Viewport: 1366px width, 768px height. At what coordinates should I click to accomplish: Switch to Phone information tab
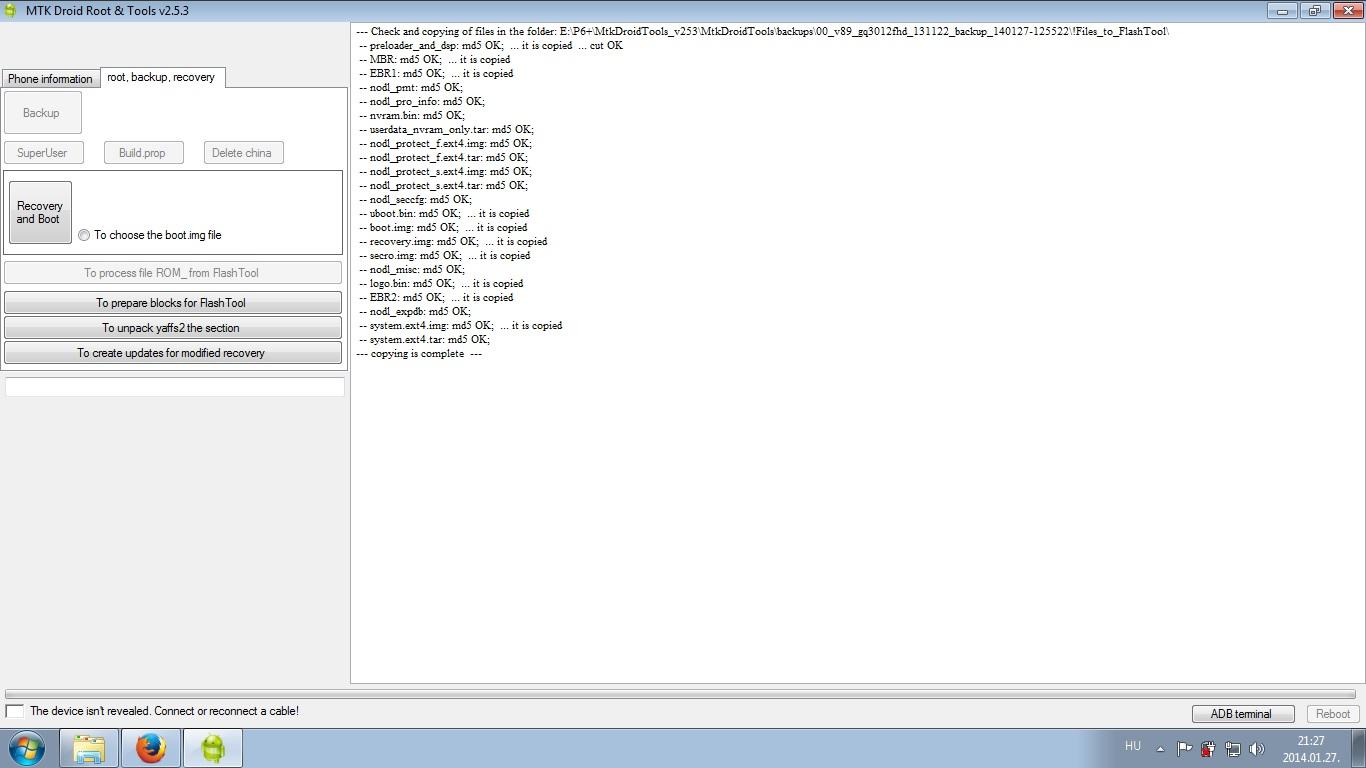click(50, 79)
